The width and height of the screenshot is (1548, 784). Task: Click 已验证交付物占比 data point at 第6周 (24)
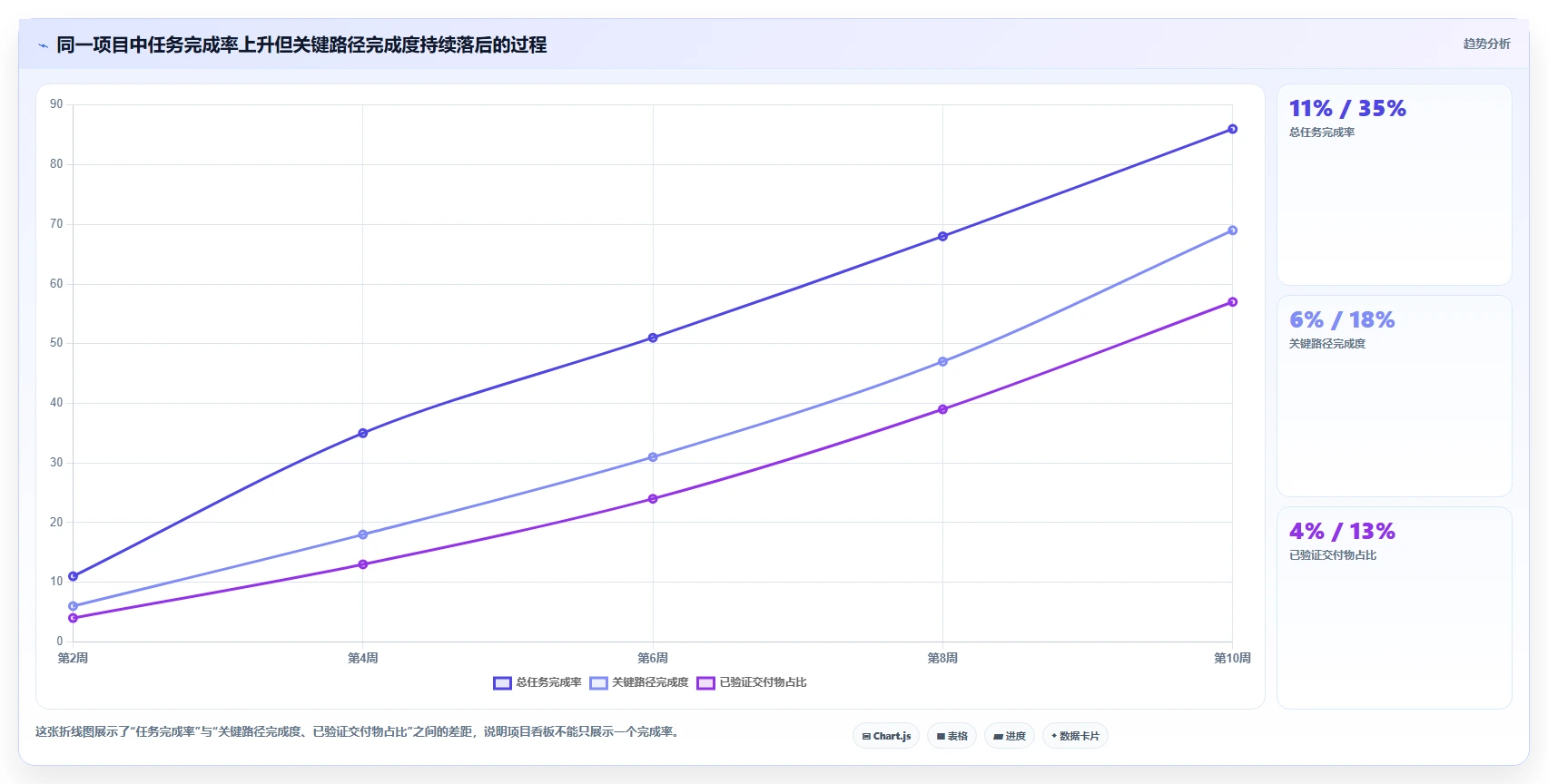pyautogui.click(x=653, y=499)
